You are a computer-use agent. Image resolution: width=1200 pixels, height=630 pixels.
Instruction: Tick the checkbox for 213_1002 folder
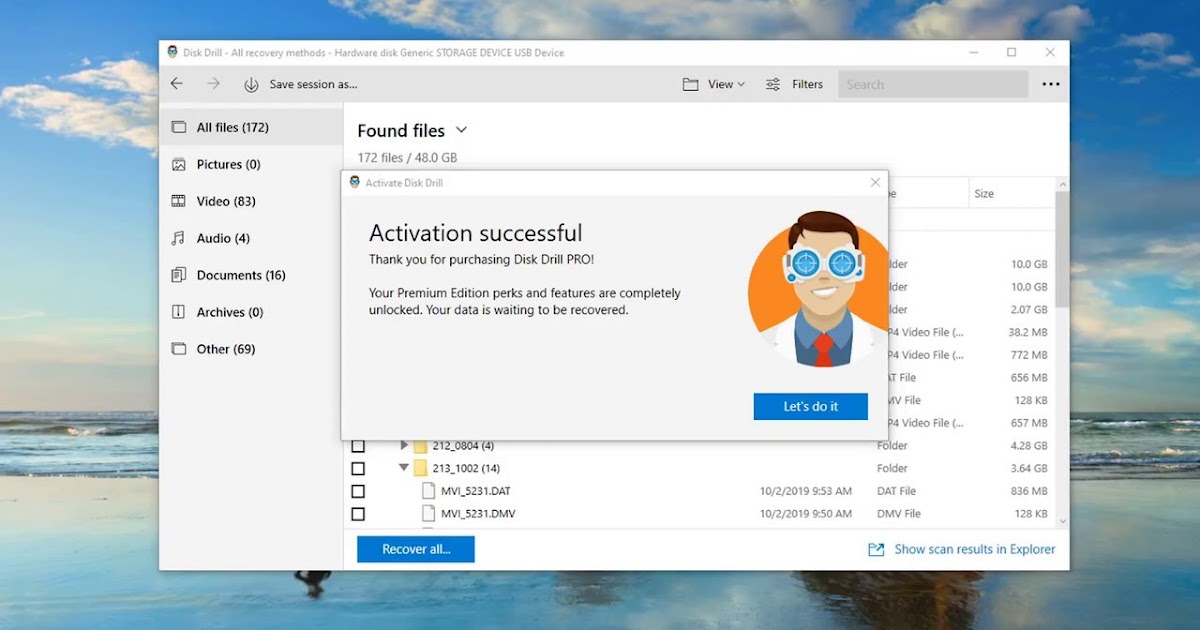(358, 468)
